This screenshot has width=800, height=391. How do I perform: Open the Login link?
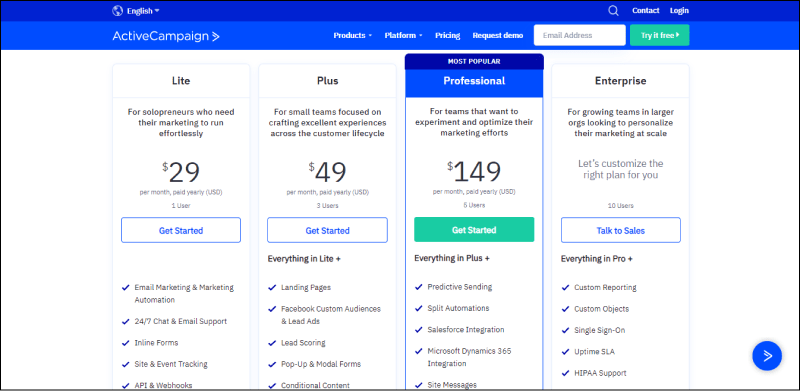tap(679, 11)
